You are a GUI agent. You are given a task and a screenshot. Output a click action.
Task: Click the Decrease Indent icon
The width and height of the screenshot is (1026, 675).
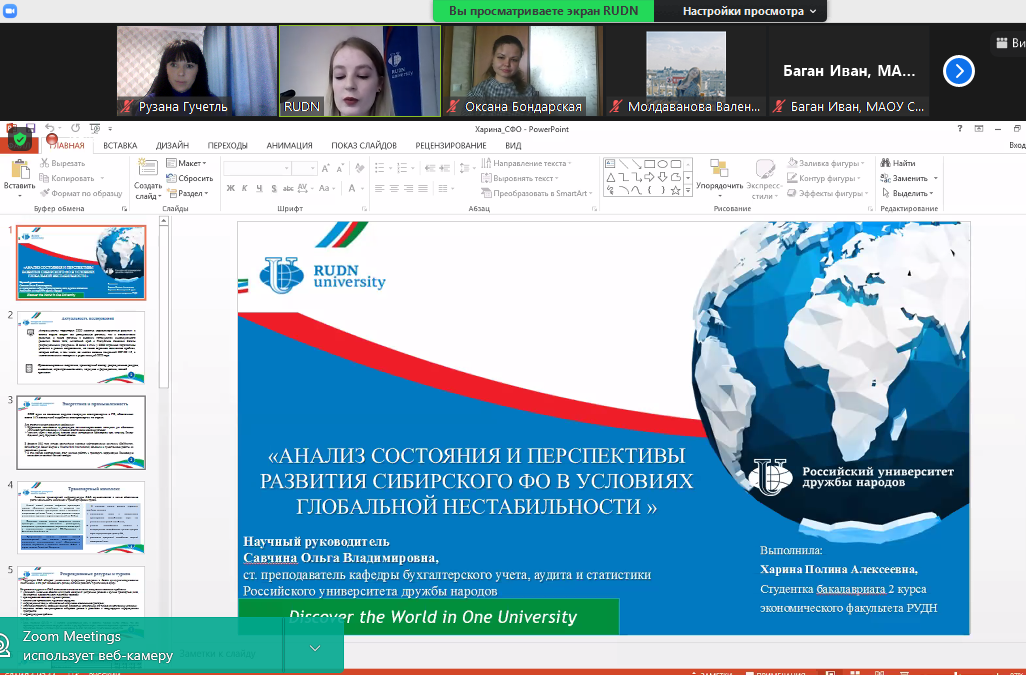pyautogui.click(x=429, y=169)
